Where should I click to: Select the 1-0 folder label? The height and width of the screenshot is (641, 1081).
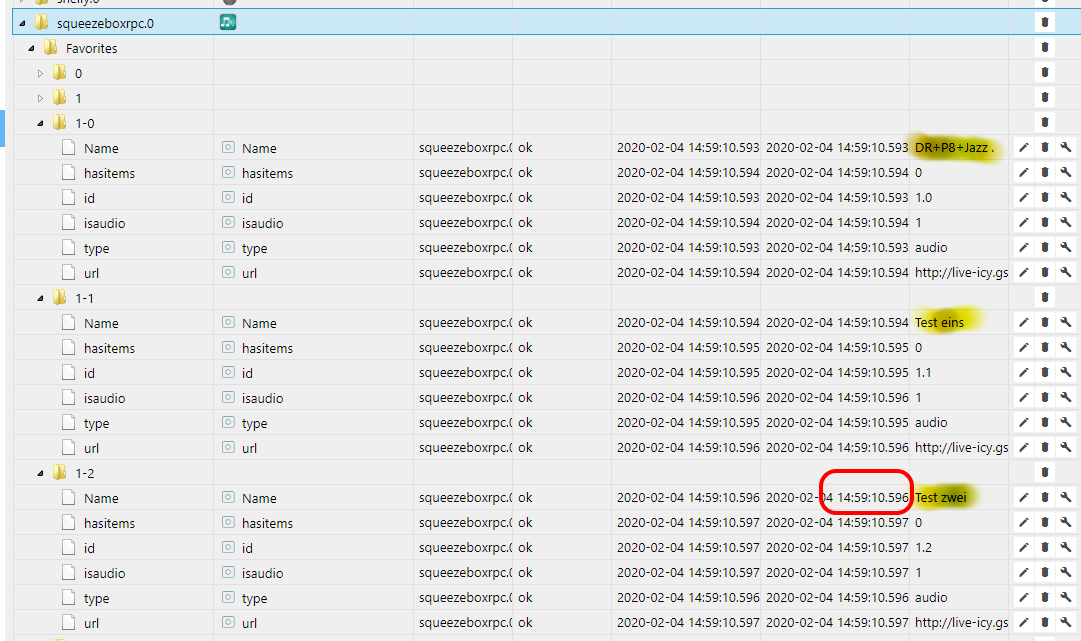[85, 123]
